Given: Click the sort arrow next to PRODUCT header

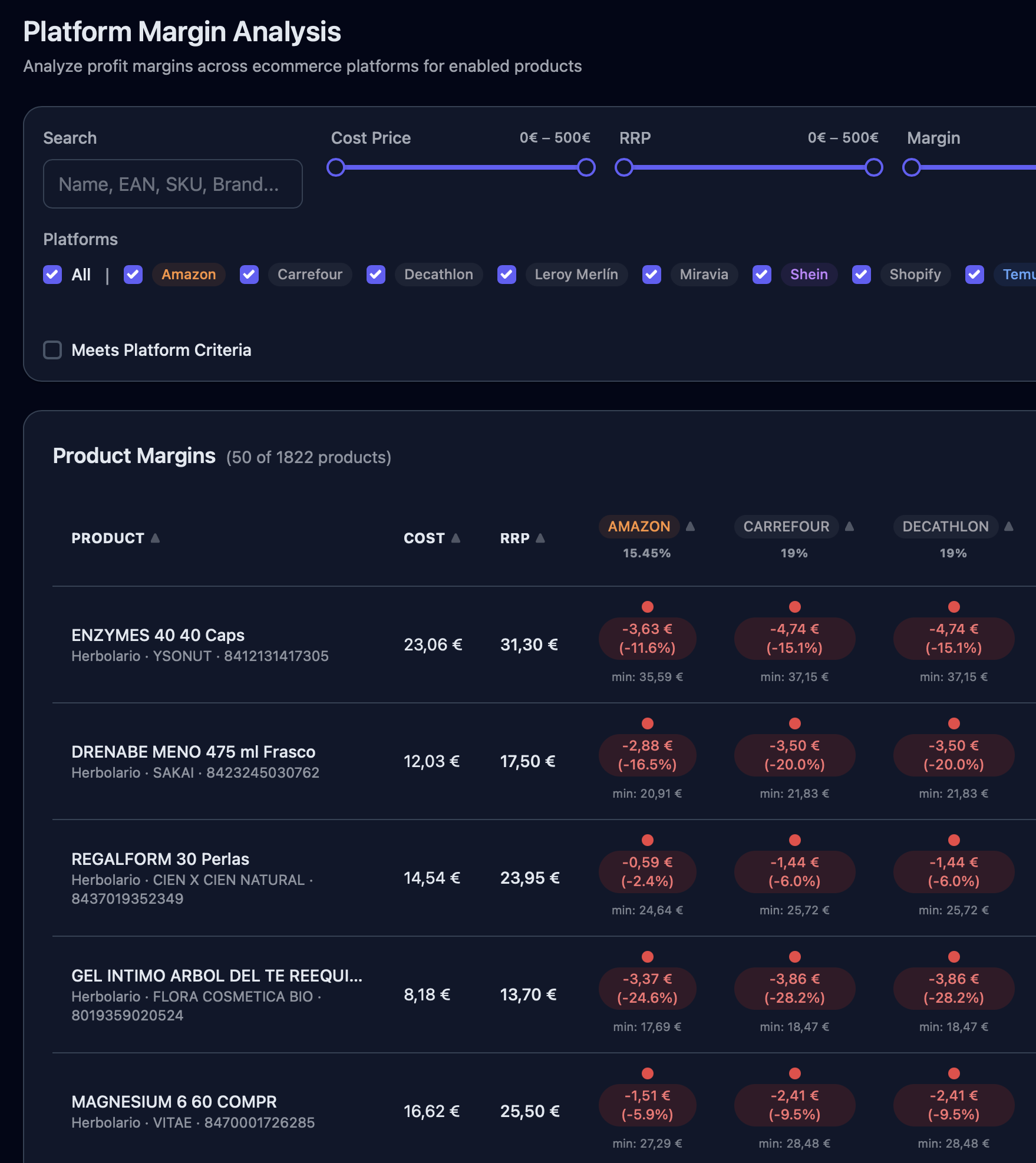Looking at the screenshot, I should [x=155, y=538].
